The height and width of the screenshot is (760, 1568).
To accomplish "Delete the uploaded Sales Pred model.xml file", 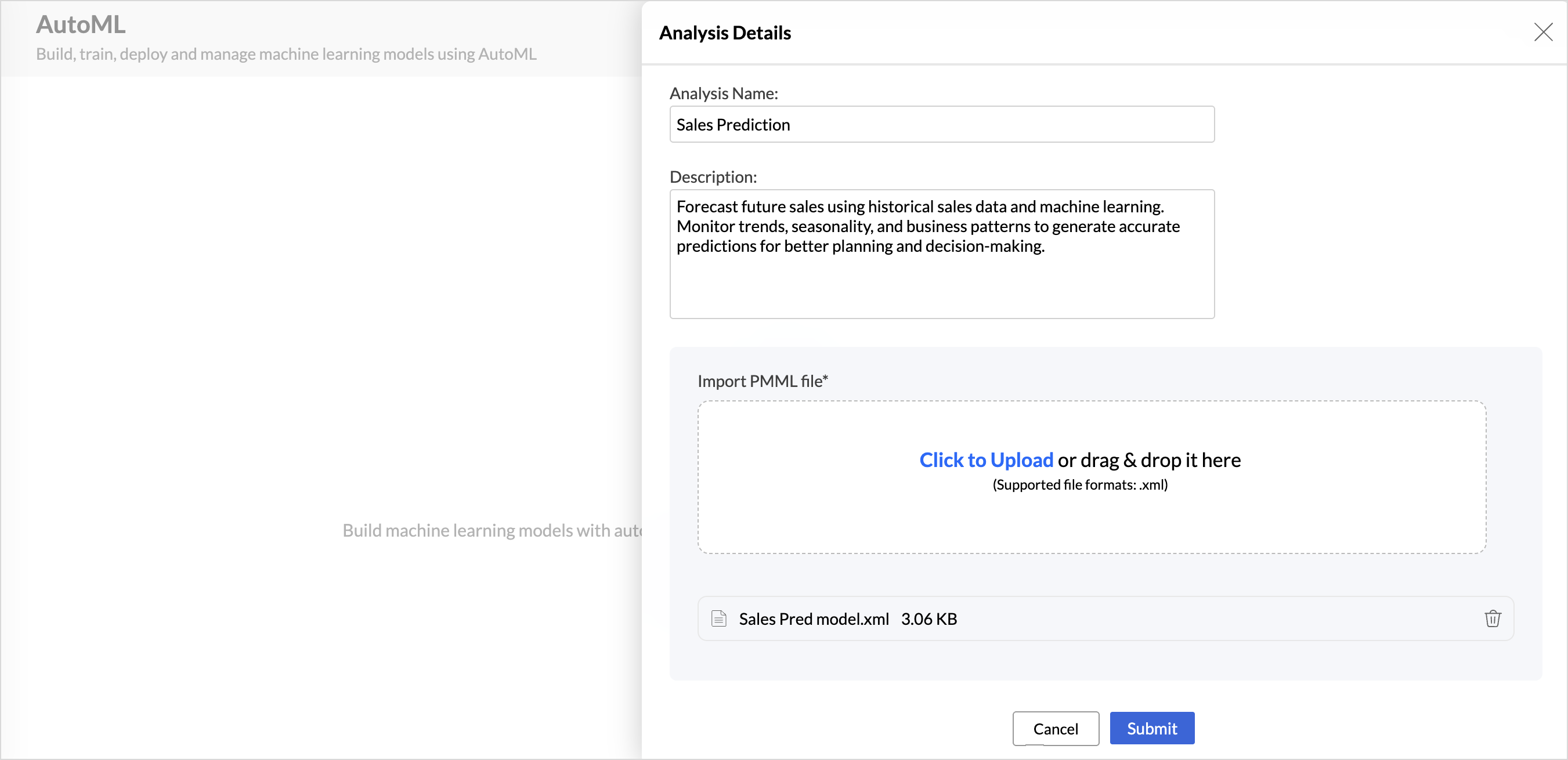I will click(1492, 618).
